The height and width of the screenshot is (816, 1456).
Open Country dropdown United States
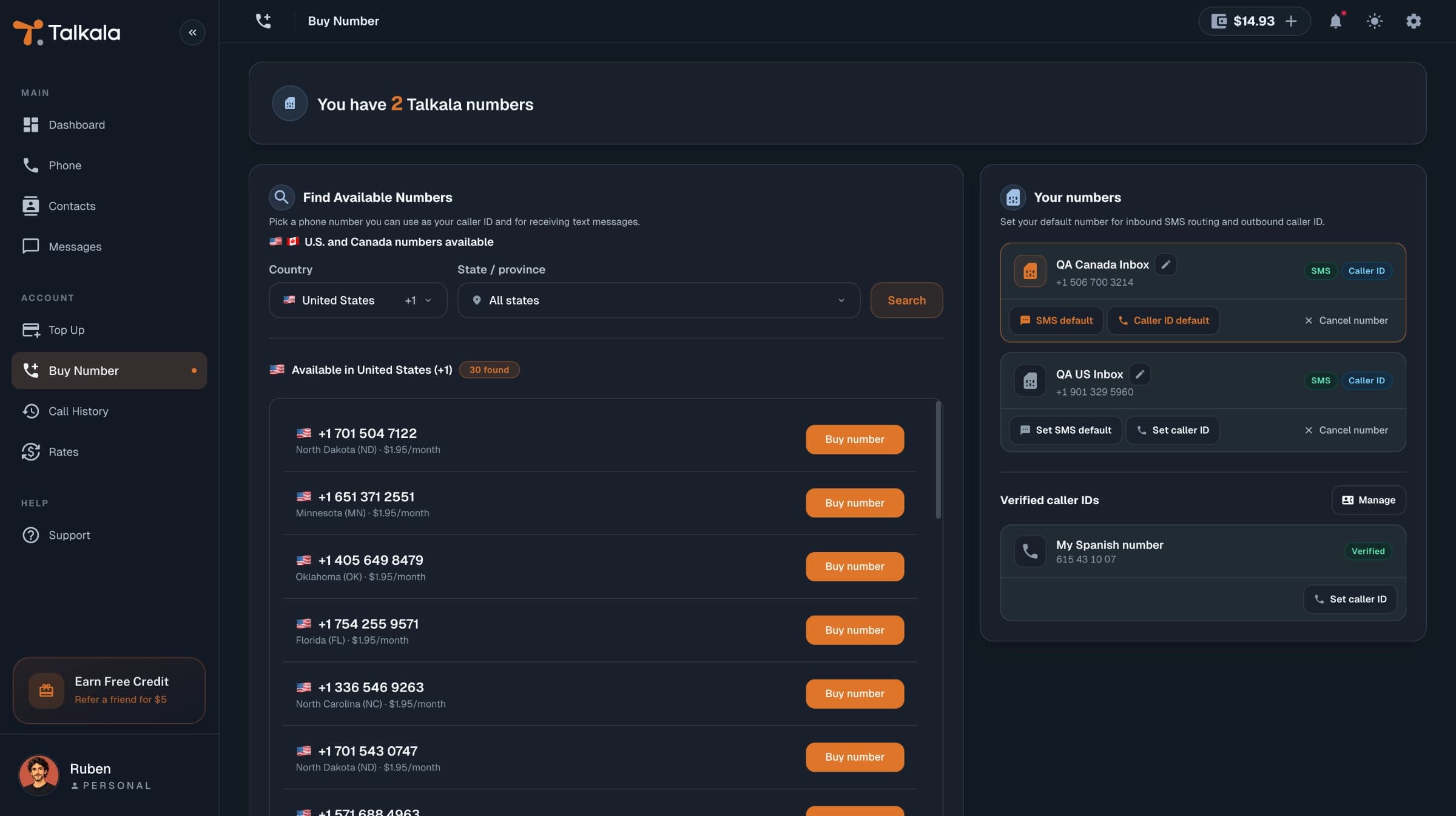coord(358,300)
